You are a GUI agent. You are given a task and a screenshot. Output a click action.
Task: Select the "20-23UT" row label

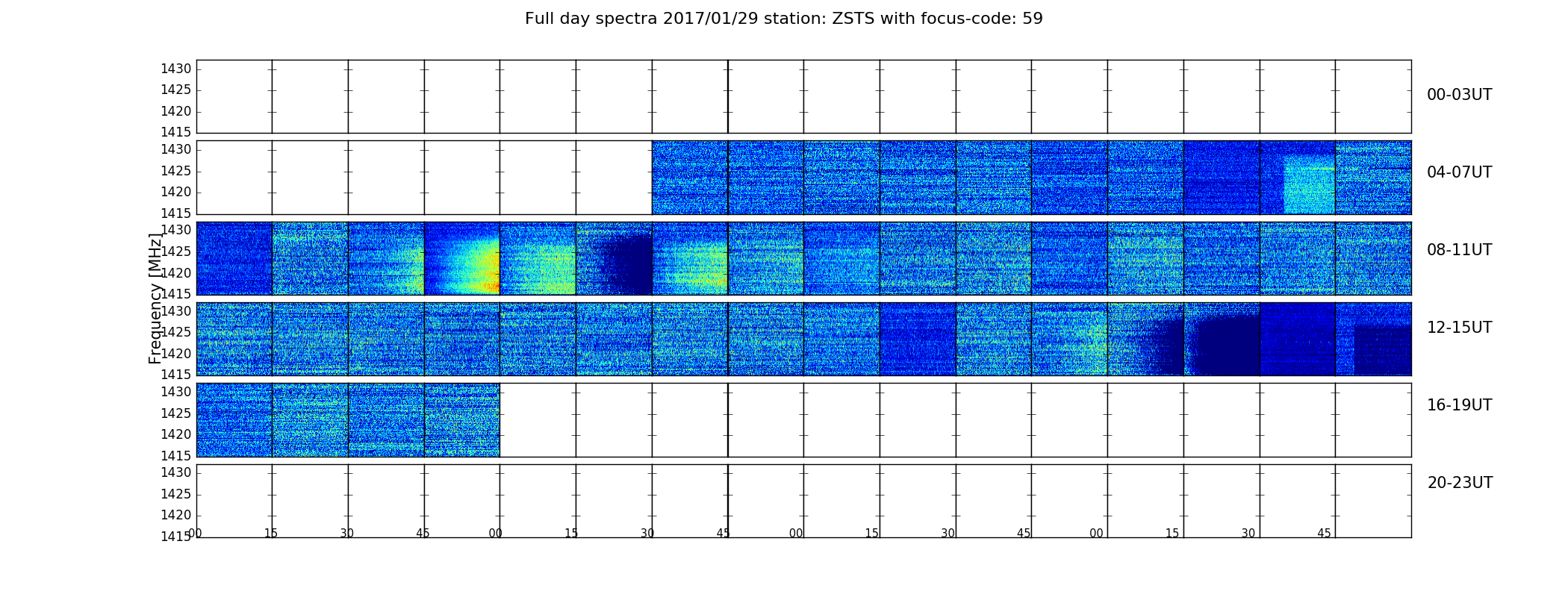coord(1460,483)
